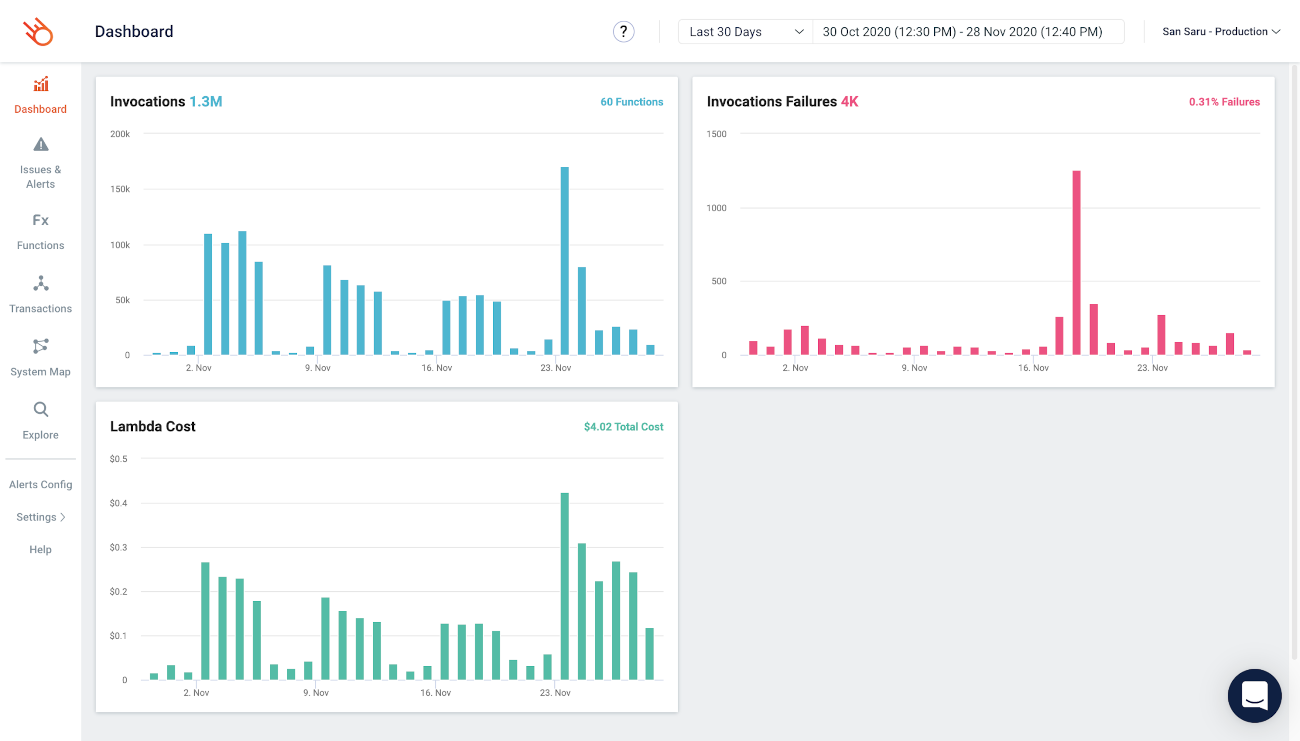Open the chat widget bubble
The height and width of the screenshot is (741, 1300).
(1255, 696)
